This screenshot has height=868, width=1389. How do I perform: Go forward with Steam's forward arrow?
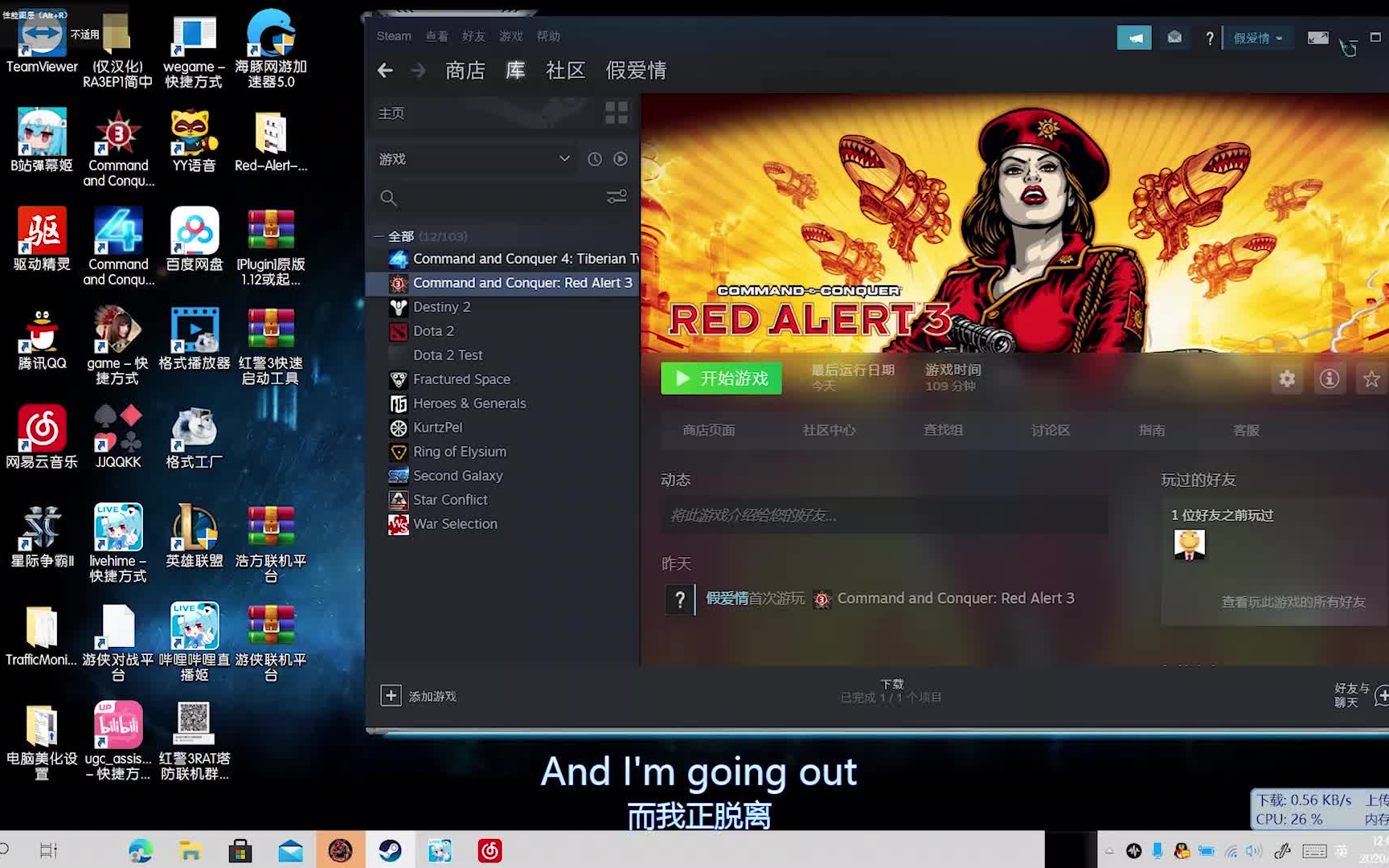pos(418,71)
